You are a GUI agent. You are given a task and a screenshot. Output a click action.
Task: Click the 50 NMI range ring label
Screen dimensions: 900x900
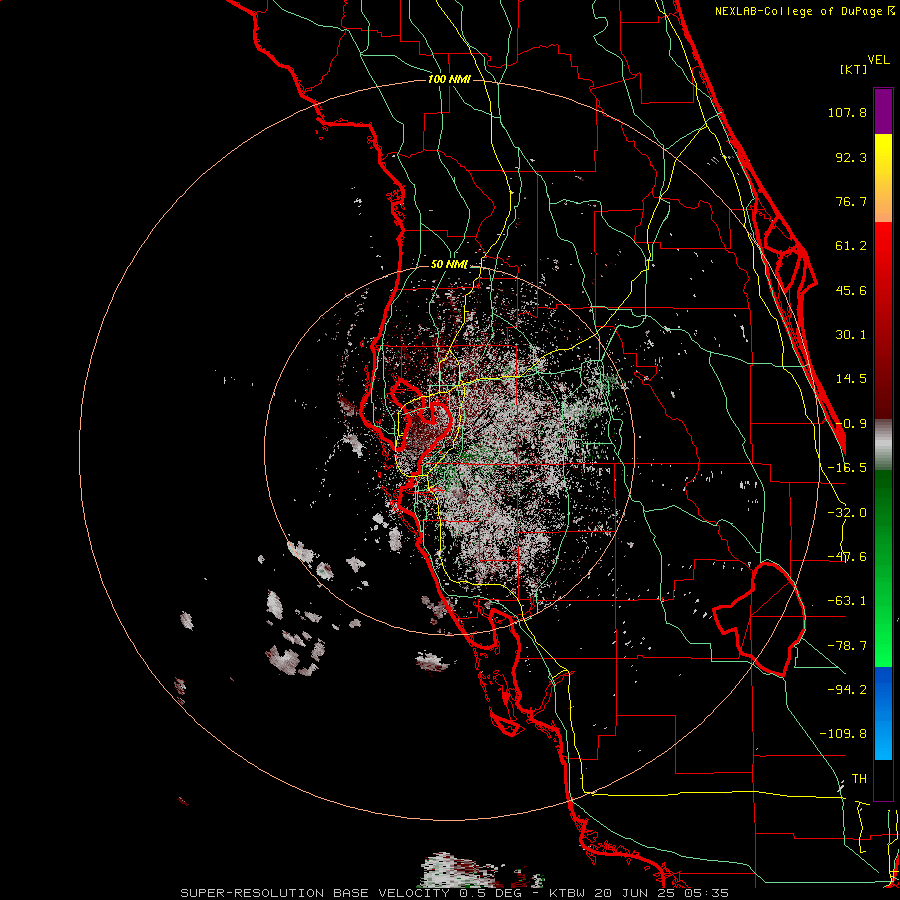(x=449, y=265)
